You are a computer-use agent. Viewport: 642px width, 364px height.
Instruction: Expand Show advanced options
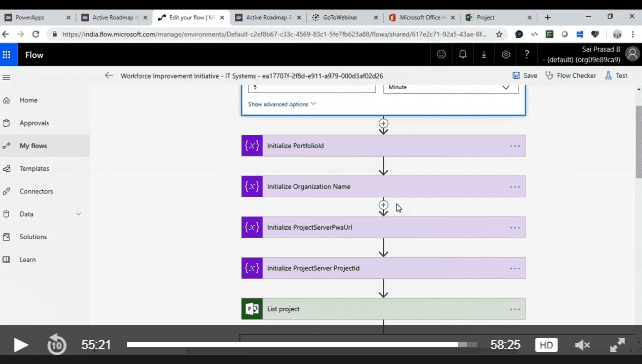(x=282, y=104)
